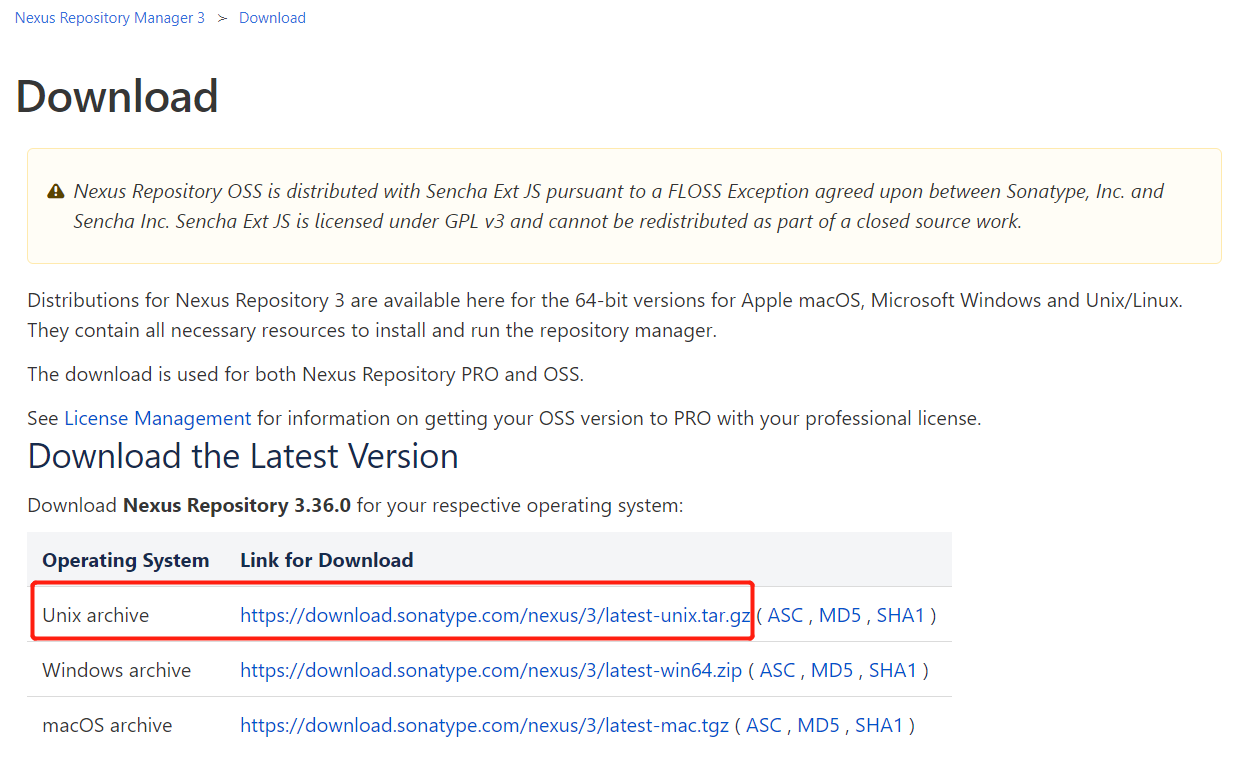This screenshot has width=1243, height=757.
Task: Get the MD5 checksum for macOS archive
Action: 818,725
